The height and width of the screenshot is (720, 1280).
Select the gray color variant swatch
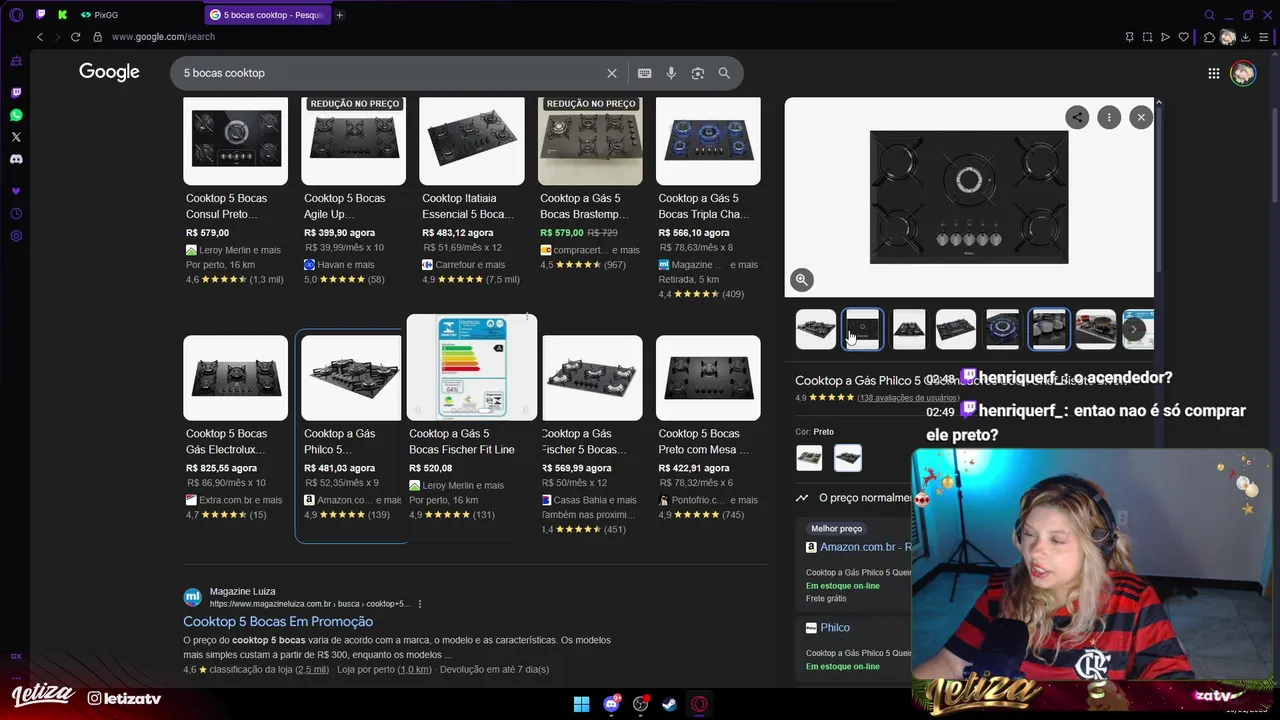click(809, 458)
